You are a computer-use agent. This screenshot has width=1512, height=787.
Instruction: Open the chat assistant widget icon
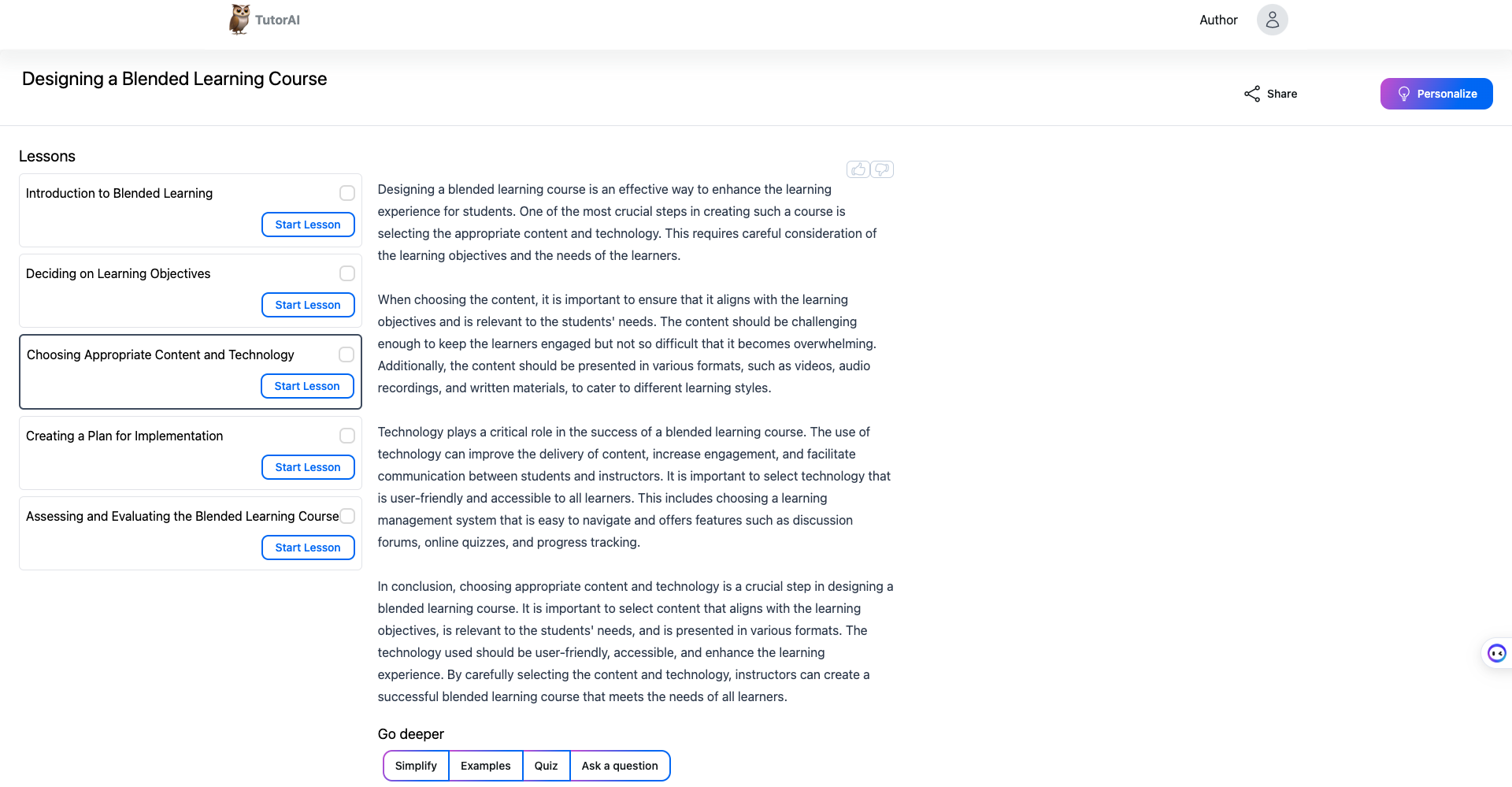tap(1497, 653)
